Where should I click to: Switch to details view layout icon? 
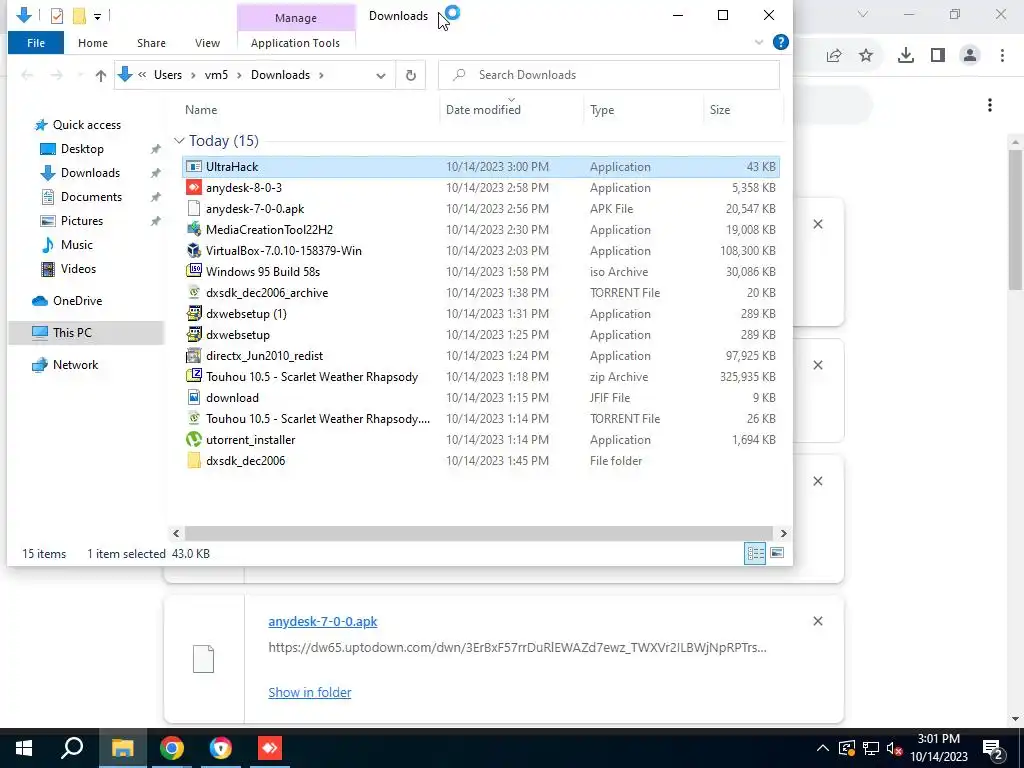755,553
